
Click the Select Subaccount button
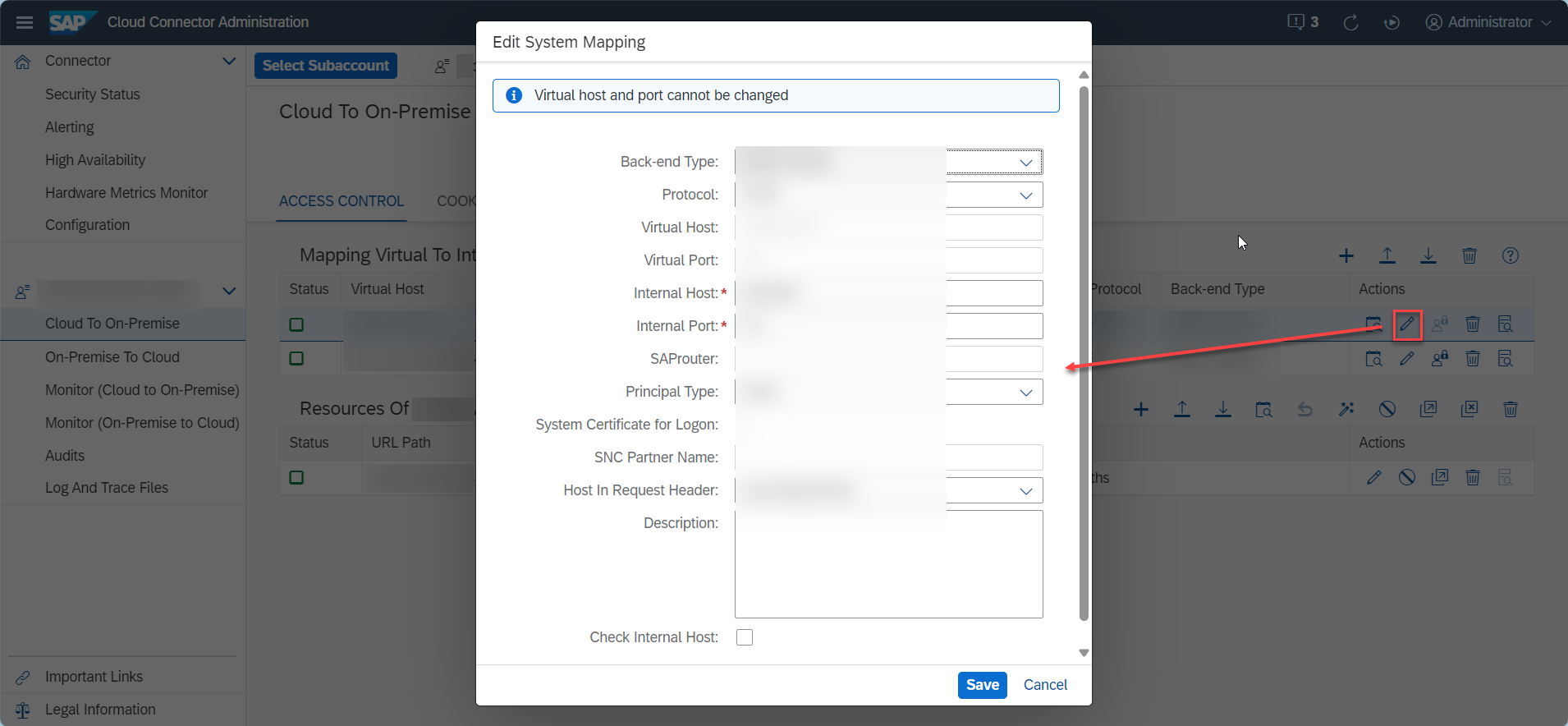[x=326, y=66]
